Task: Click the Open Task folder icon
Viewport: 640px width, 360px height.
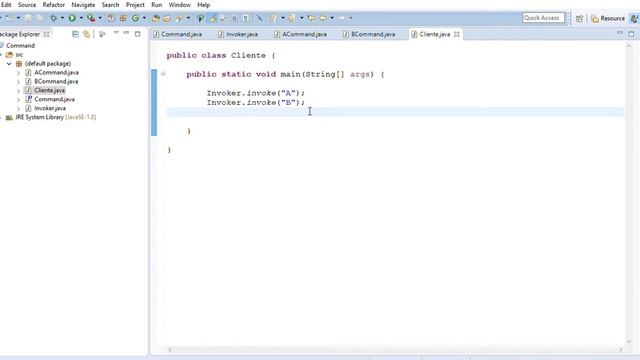Action: (x=167, y=18)
